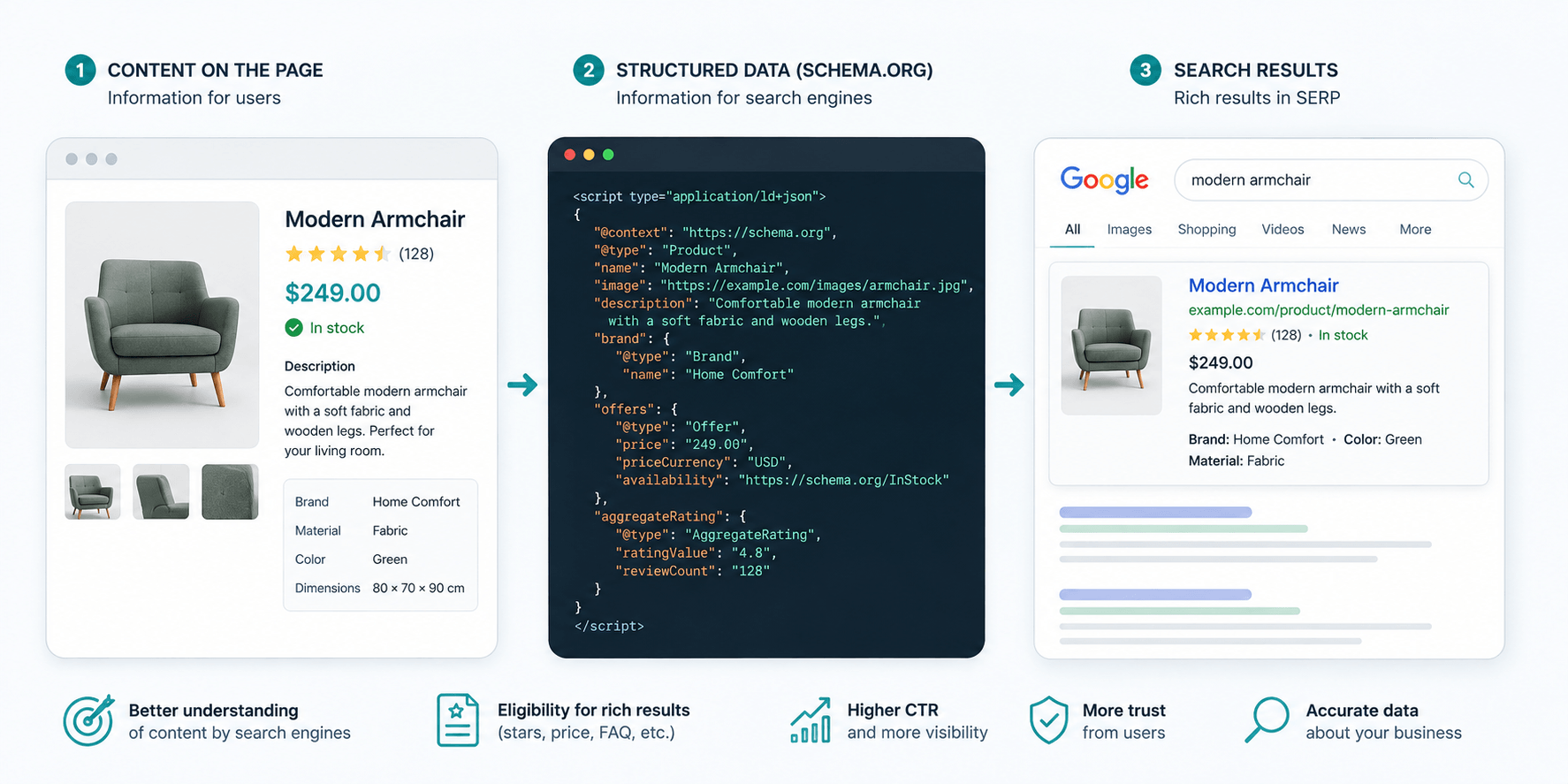Select the side-view armchair thumbnail
The width and height of the screenshot is (1568, 784).
[x=161, y=491]
